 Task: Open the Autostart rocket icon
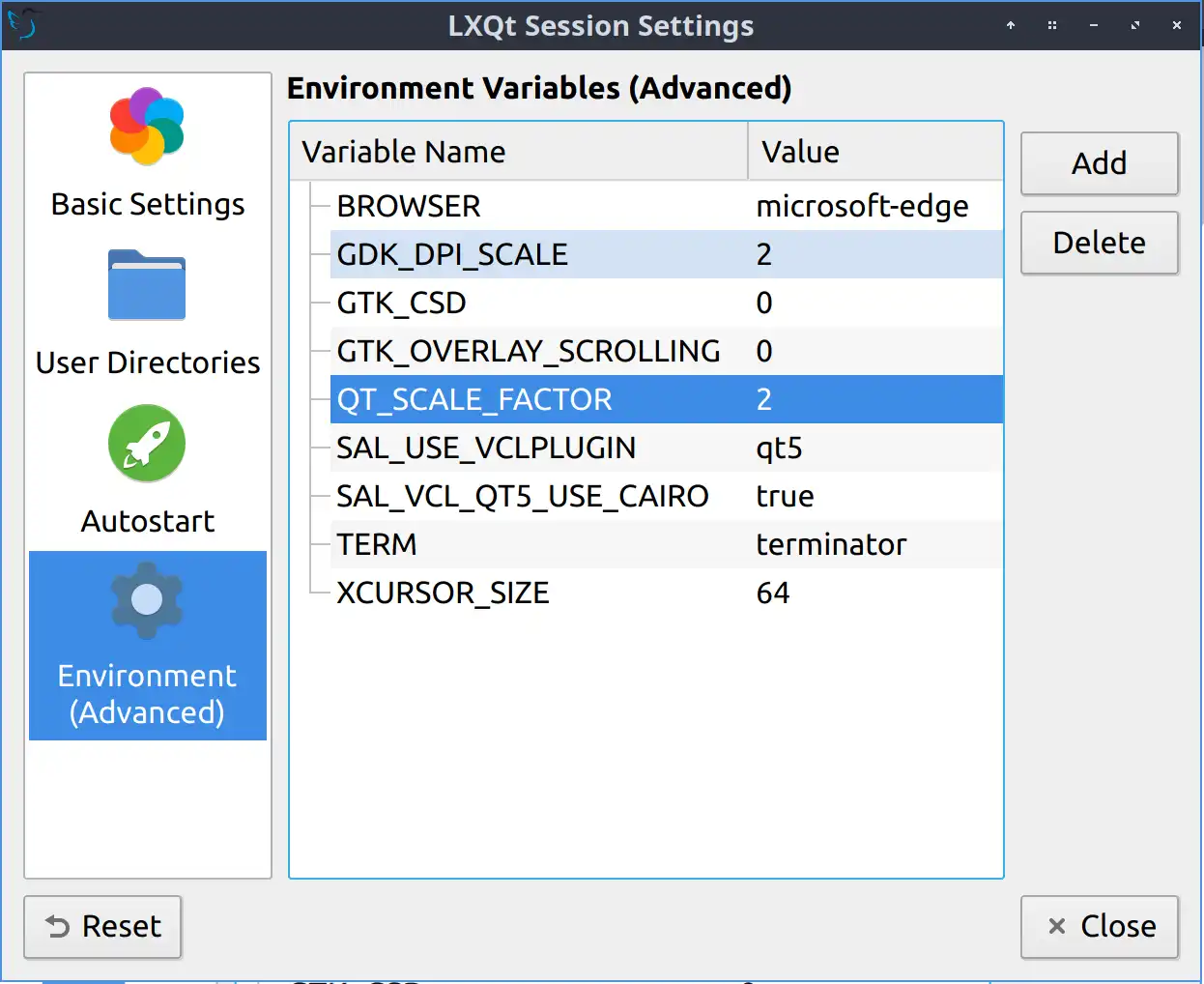pyautogui.click(x=146, y=443)
